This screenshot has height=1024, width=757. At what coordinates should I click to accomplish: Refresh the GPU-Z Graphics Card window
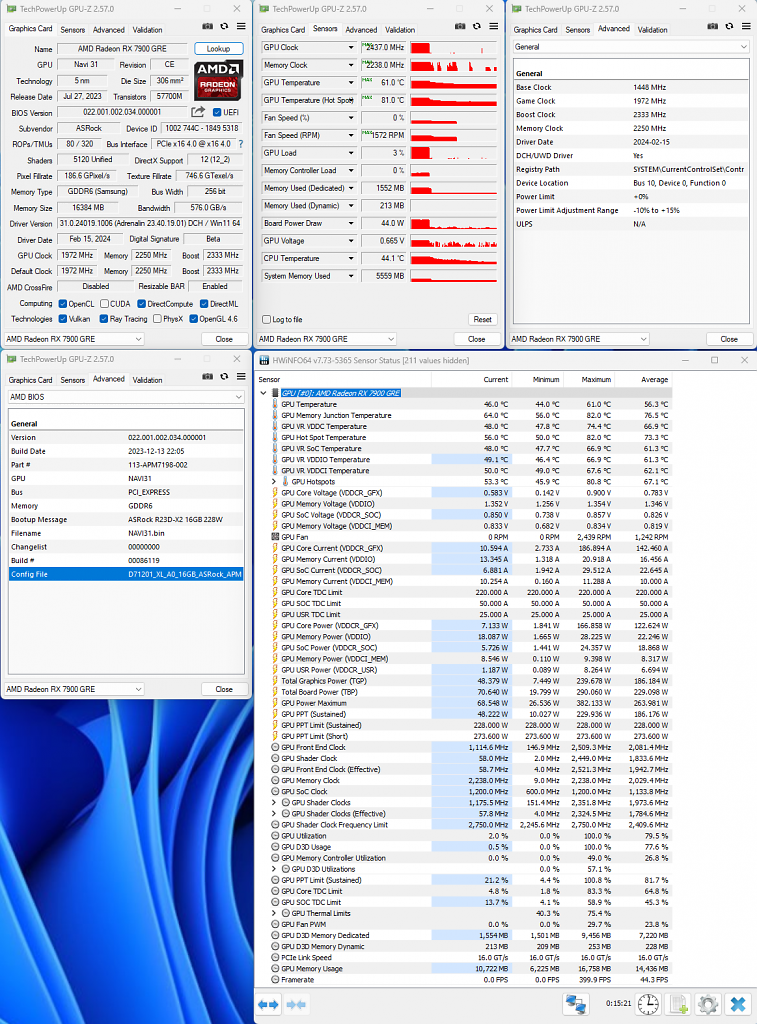point(224,27)
